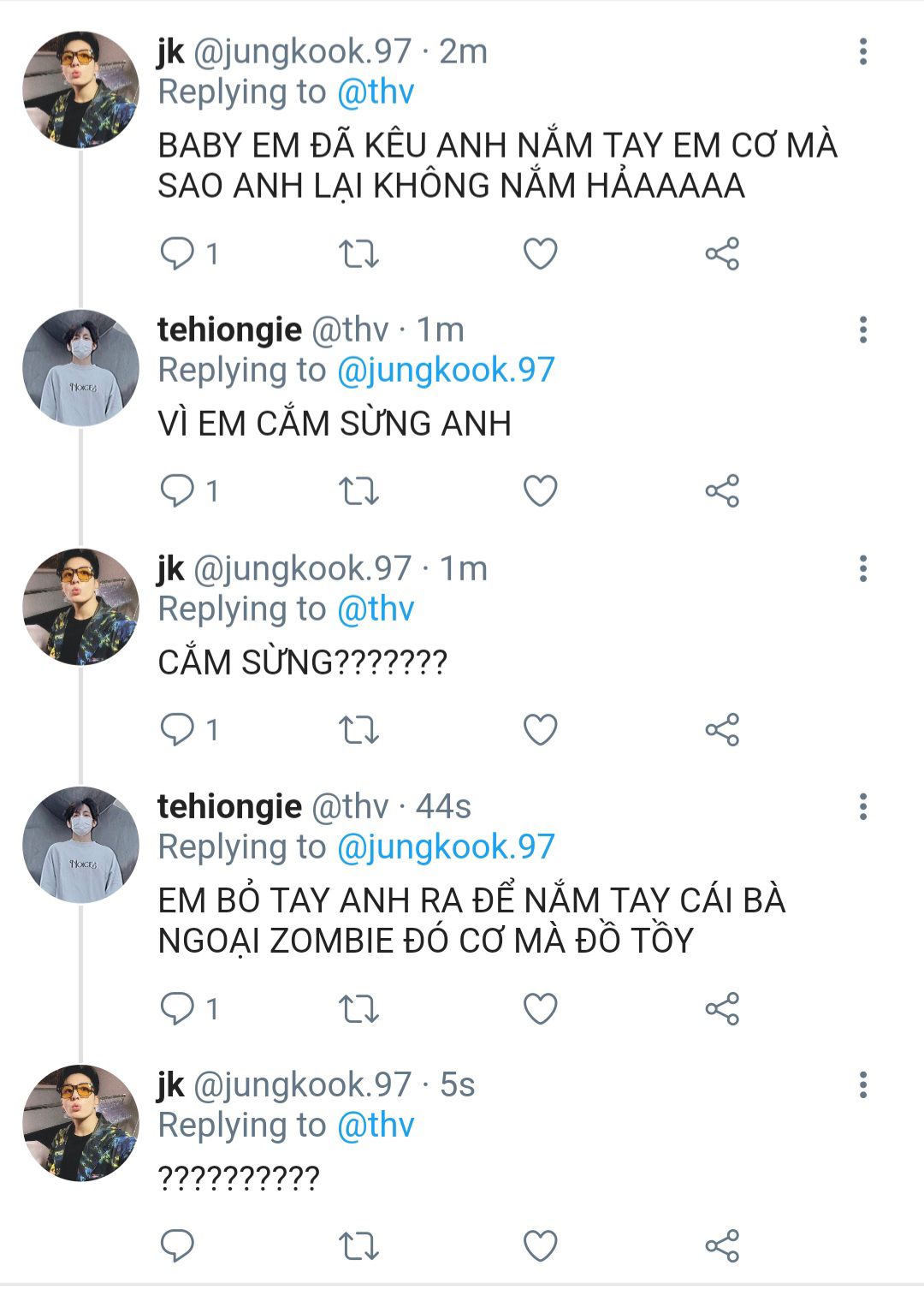Like the first jk tweet about NẮM TAY
Image resolution: width=924 pixels, height=1289 pixels.
(540, 254)
